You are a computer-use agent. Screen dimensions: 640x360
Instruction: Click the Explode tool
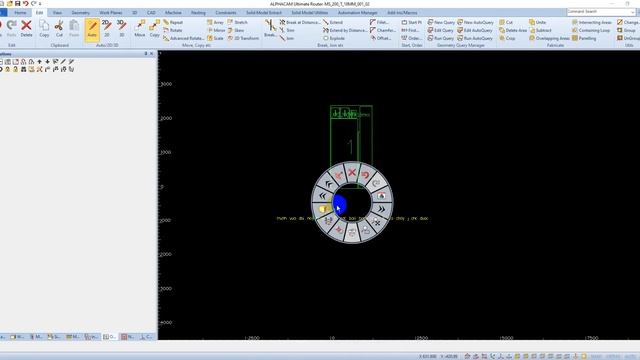(x=334, y=38)
